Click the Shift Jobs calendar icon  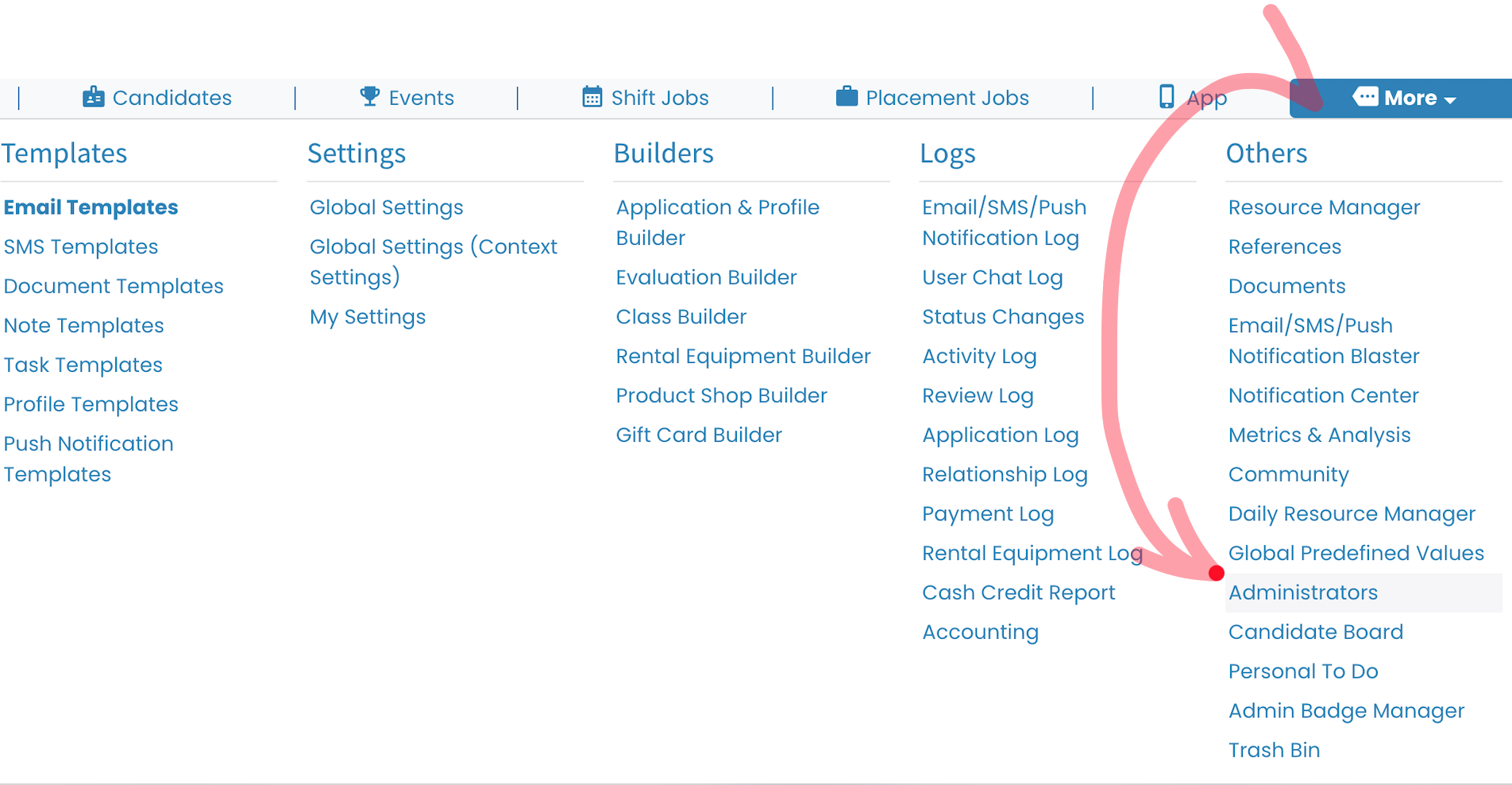coord(592,97)
